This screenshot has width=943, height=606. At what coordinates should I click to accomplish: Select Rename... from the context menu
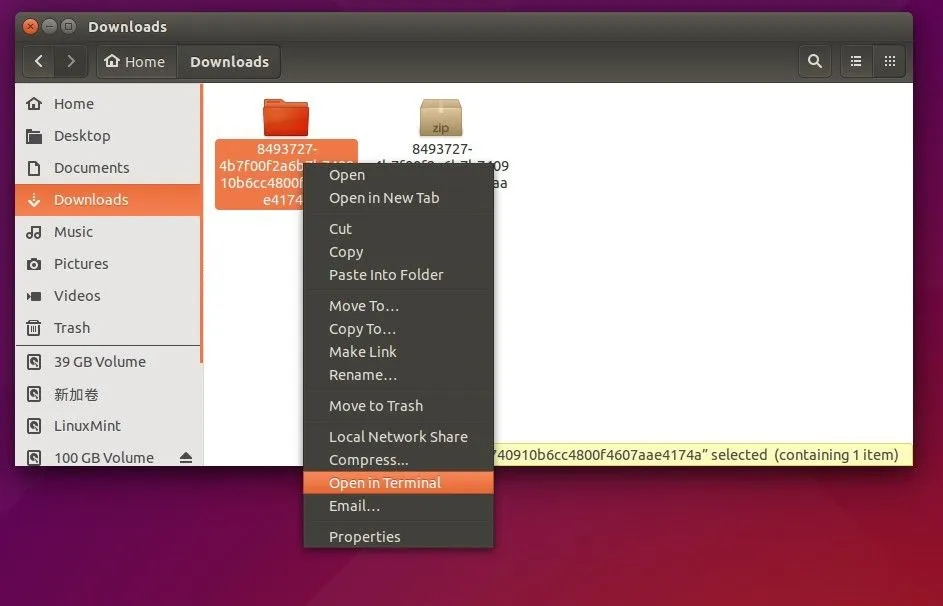[363, 375]
